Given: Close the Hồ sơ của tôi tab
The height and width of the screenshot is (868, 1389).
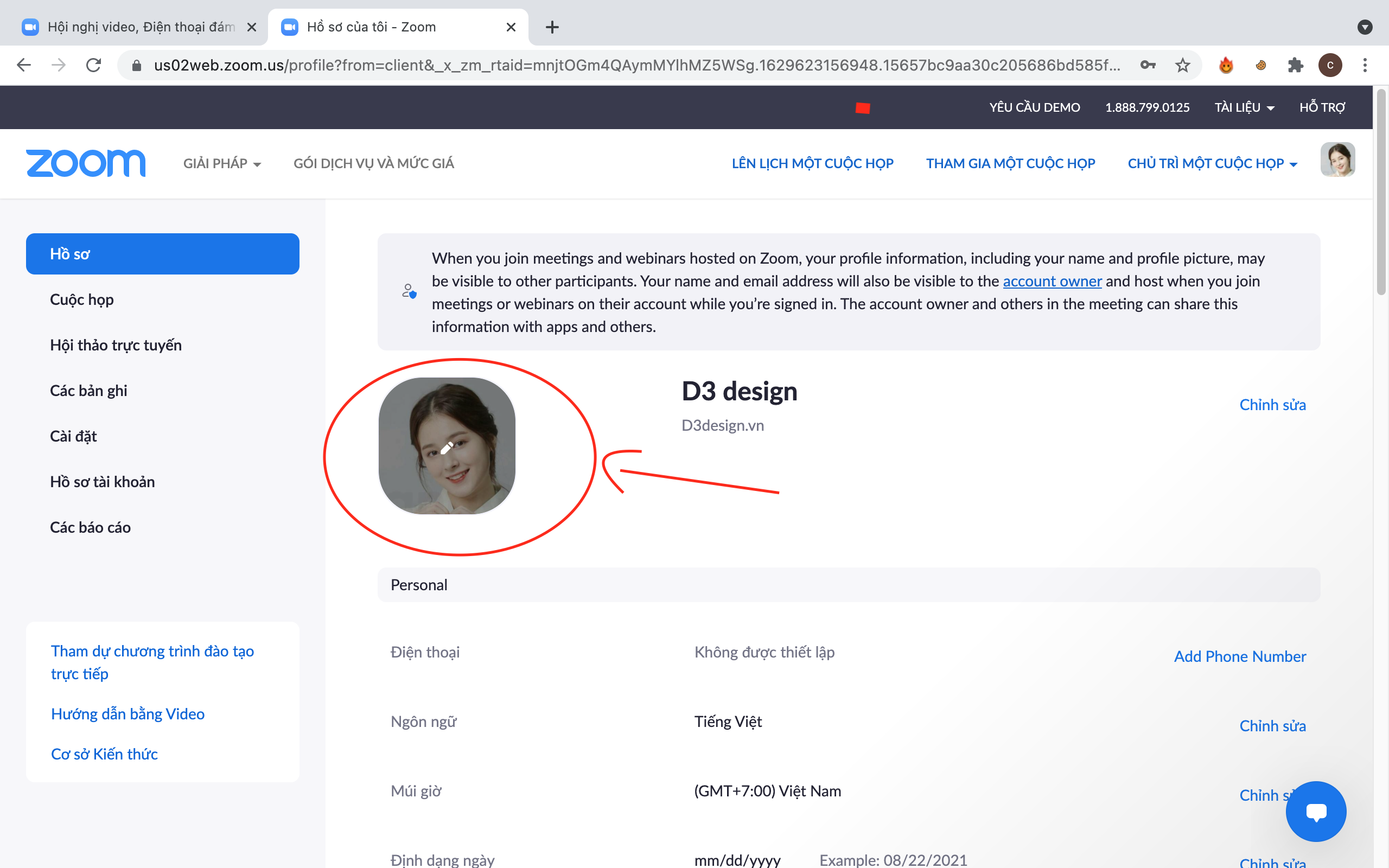Looking at the screenshot, I should tap(511, 27).
